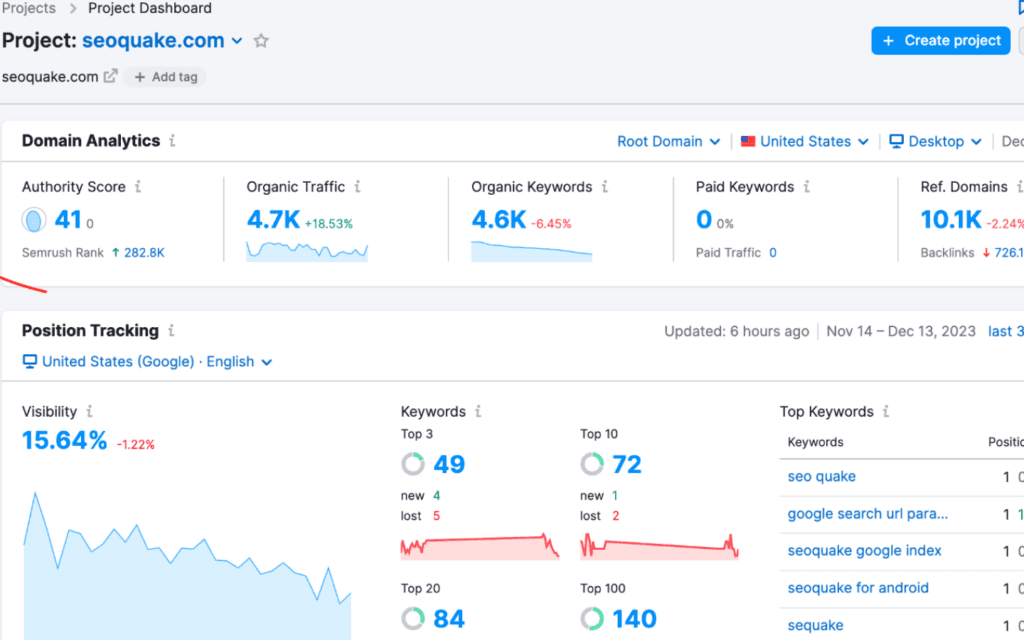
Task: Open Semrush Rank value 282.8K
Action: tap(144, 253)
